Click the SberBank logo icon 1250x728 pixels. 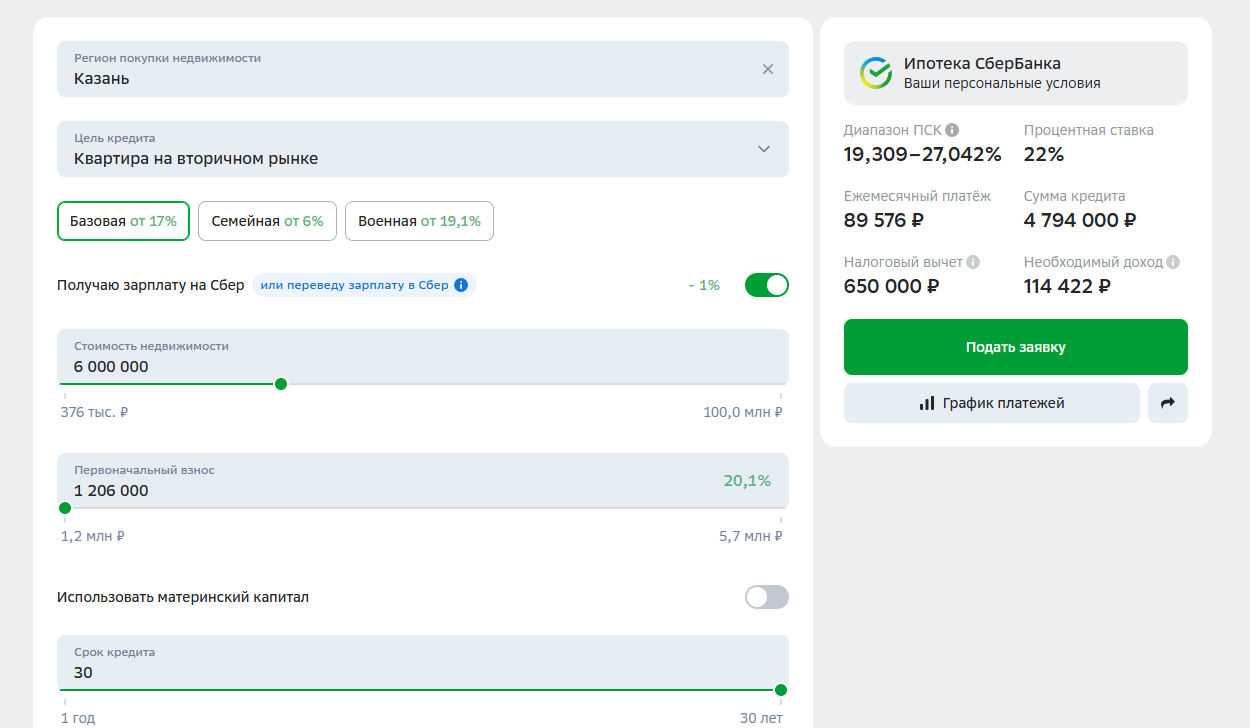876,73
